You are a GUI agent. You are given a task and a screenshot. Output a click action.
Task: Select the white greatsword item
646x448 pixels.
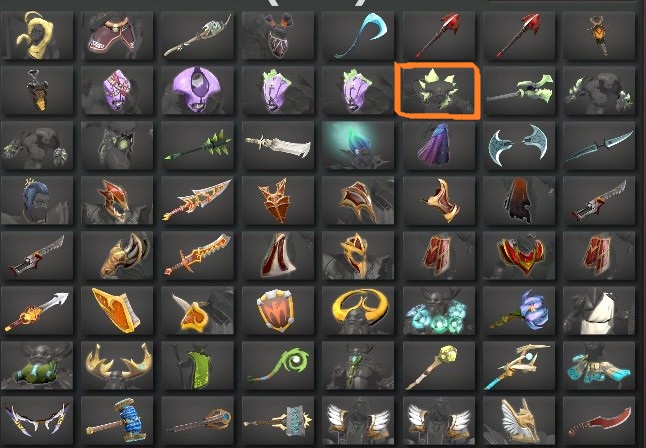(278, 145)
